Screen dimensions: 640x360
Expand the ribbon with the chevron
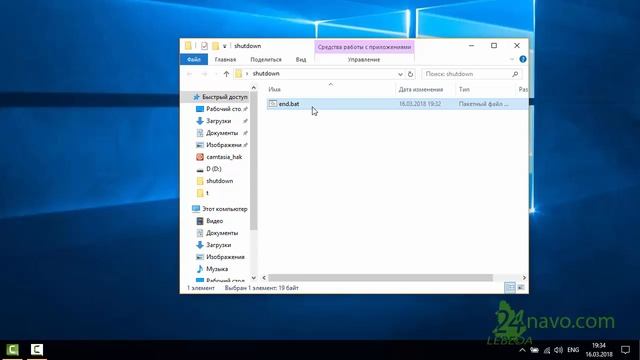[512, 59]
